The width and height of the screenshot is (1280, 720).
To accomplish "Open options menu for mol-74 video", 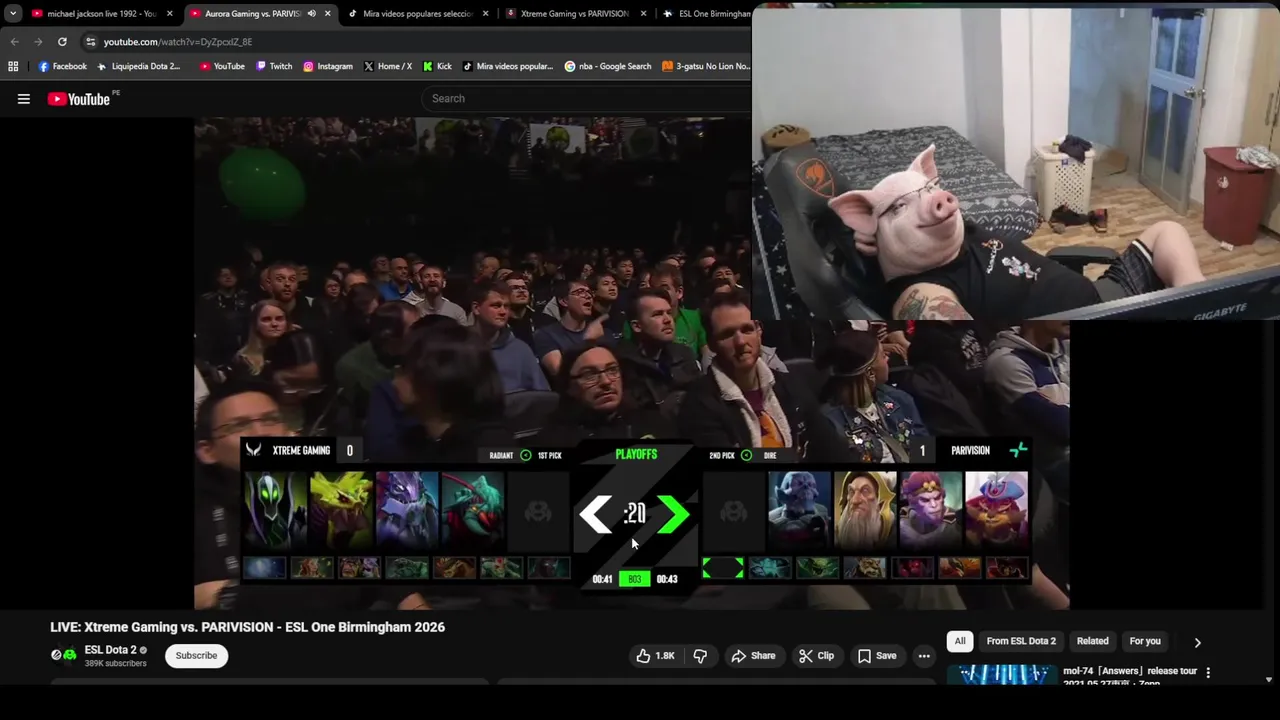I will [1208, 673].
